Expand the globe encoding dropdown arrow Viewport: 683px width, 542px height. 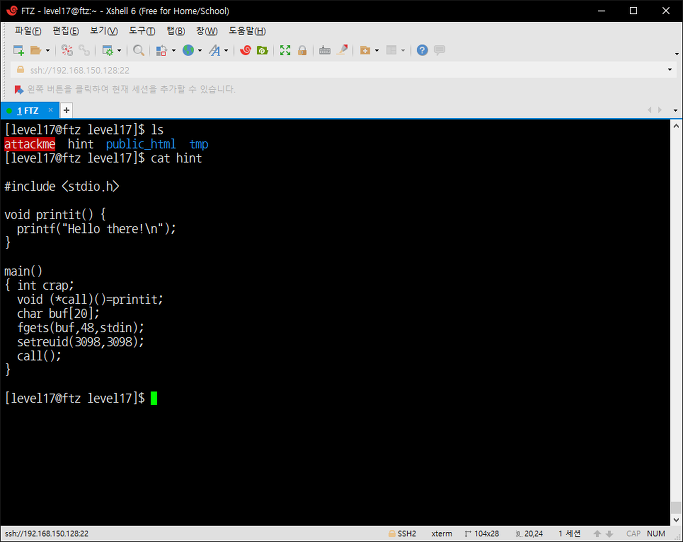coord(200,51)
